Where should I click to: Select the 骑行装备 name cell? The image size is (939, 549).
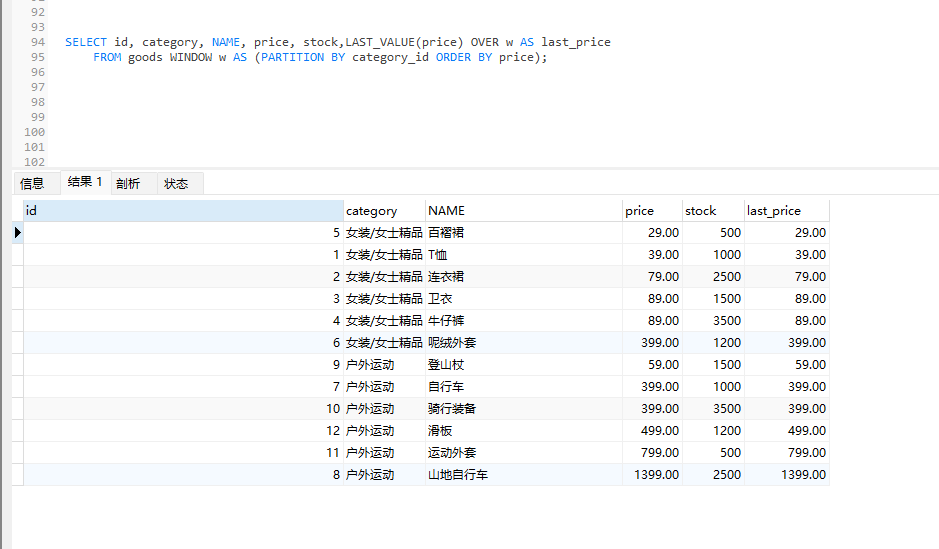pos(524,408)
